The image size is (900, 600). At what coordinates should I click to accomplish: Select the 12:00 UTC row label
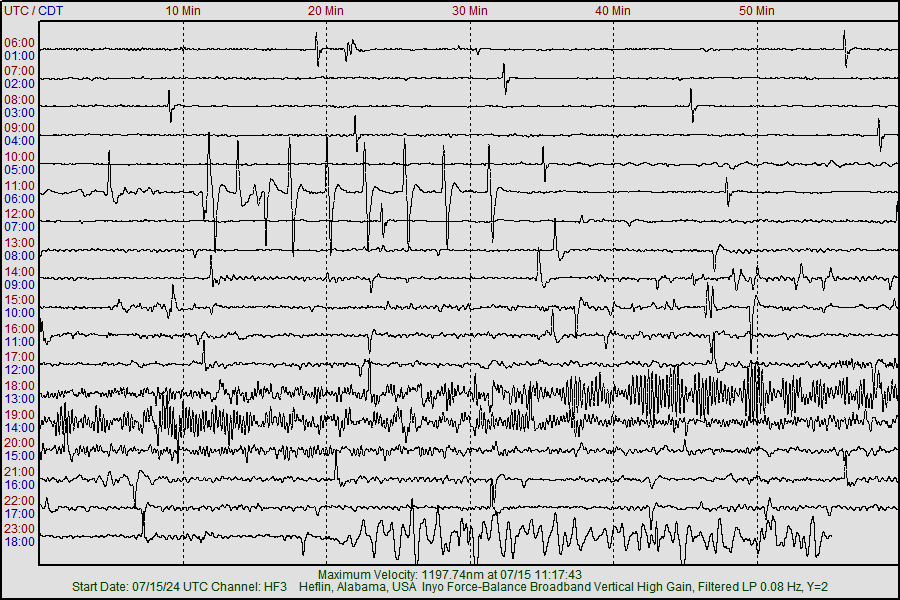(x=20, y=214)
